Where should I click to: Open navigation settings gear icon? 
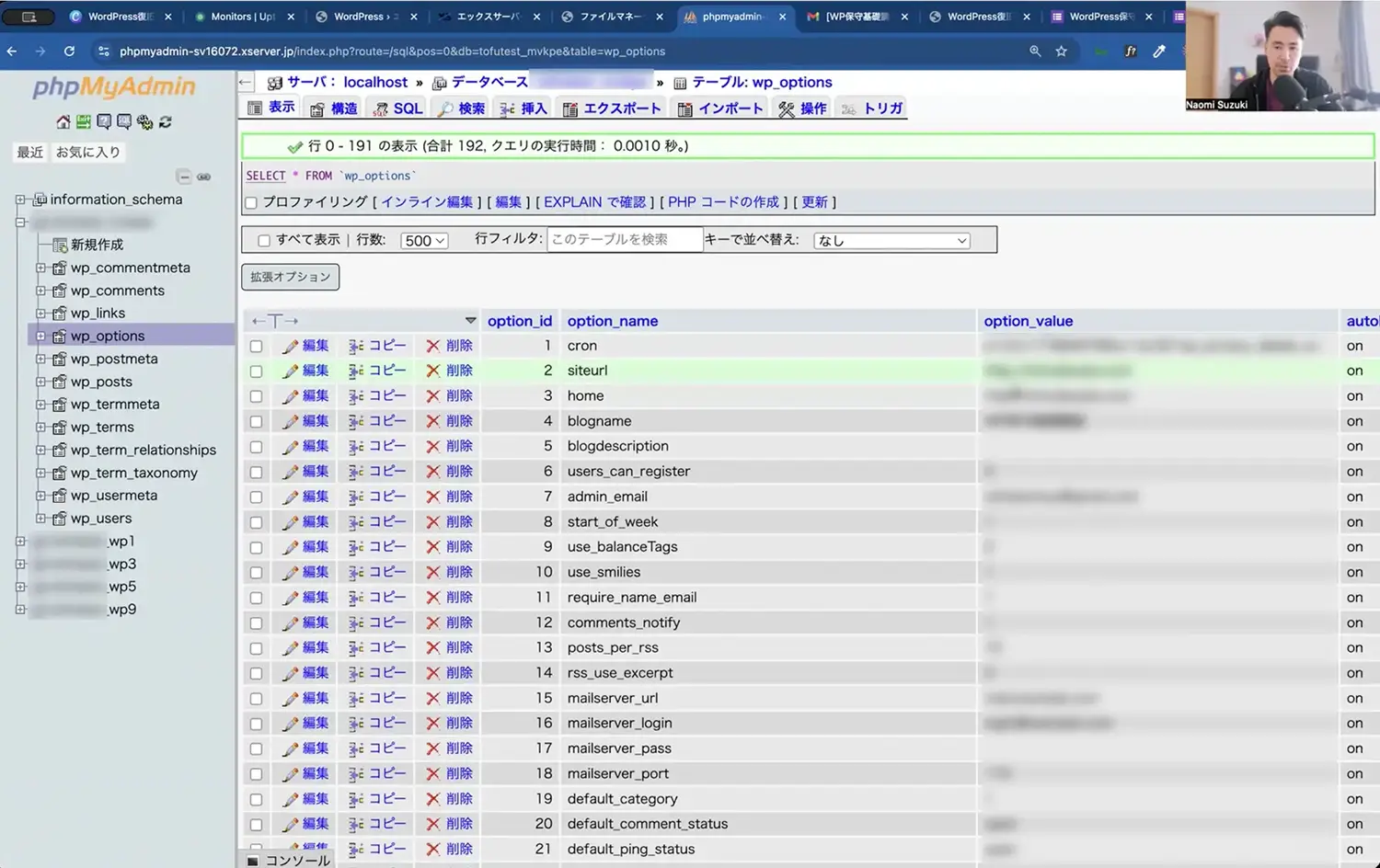144,121
